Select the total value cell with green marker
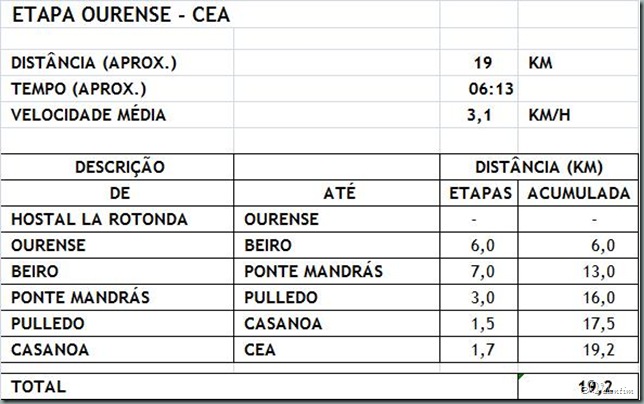The height and width of the screenshot is (404, 644). point(578,386)
